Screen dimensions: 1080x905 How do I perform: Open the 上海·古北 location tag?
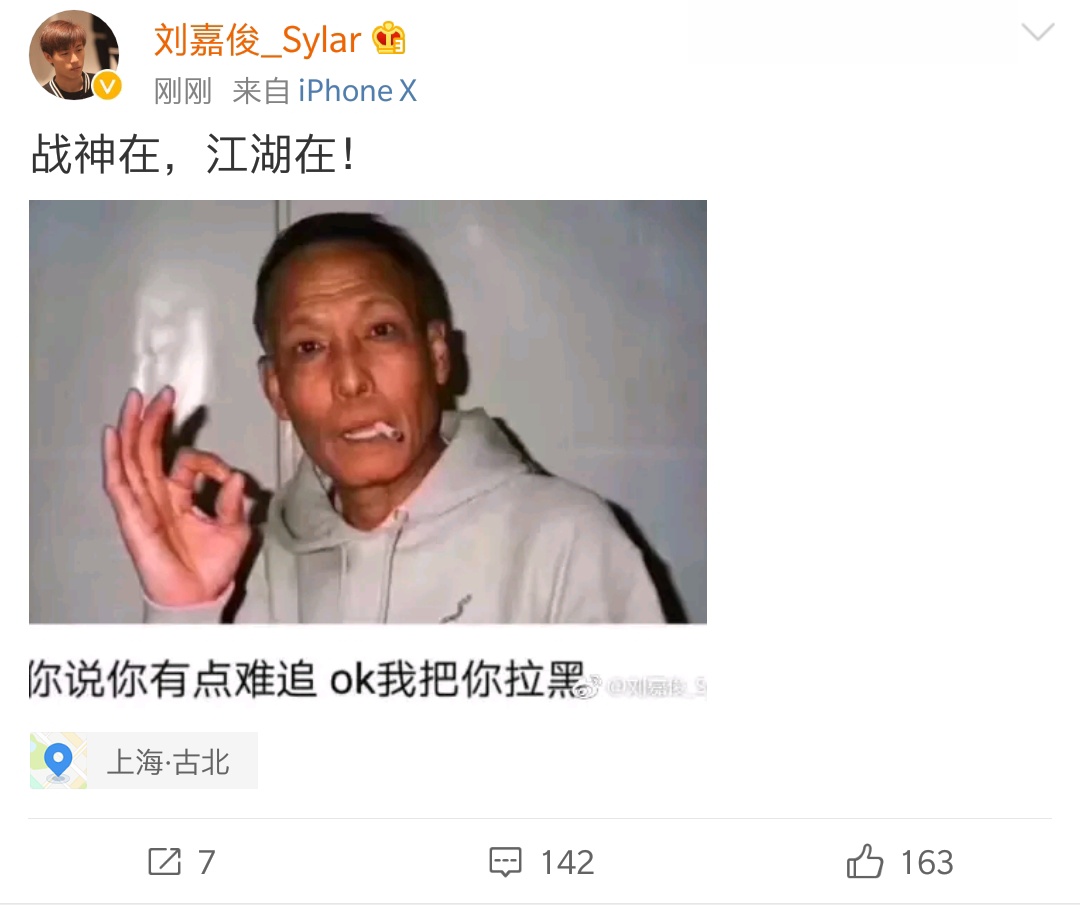pyautogui.click(x=143, y=761)
